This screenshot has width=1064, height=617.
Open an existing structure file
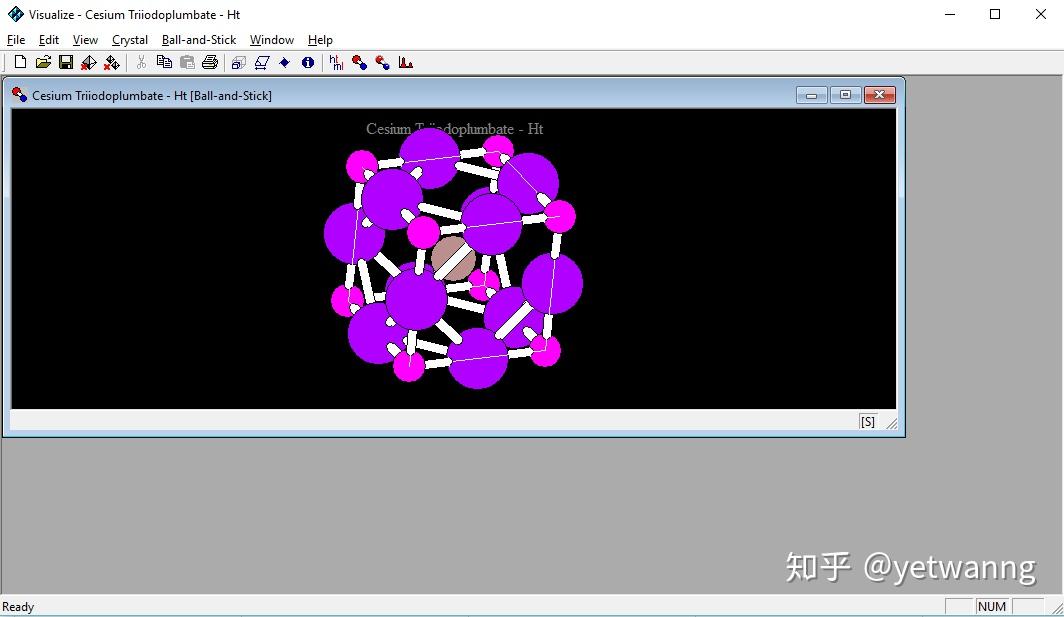(x=43, y=62)
